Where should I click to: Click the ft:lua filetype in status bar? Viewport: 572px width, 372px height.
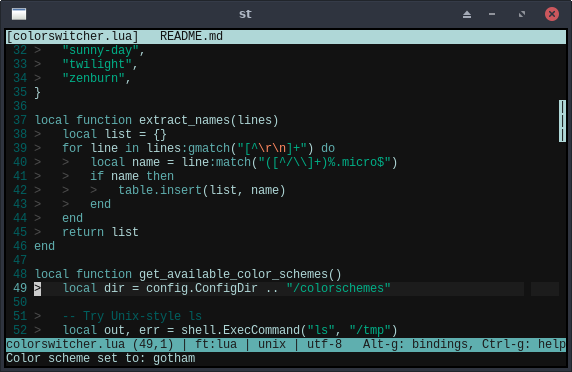[x=216, y=344]
